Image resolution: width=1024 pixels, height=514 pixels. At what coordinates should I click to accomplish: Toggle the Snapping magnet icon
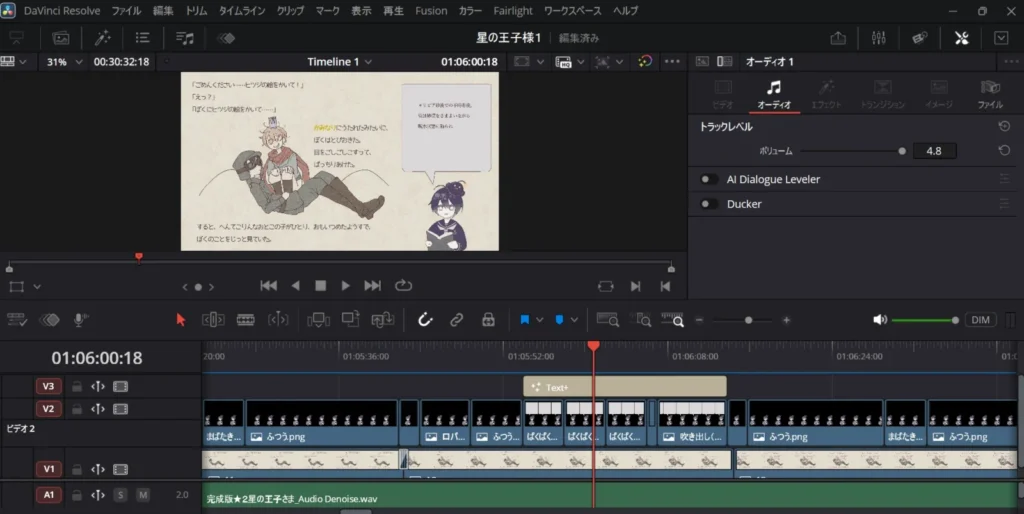point(425,319)
